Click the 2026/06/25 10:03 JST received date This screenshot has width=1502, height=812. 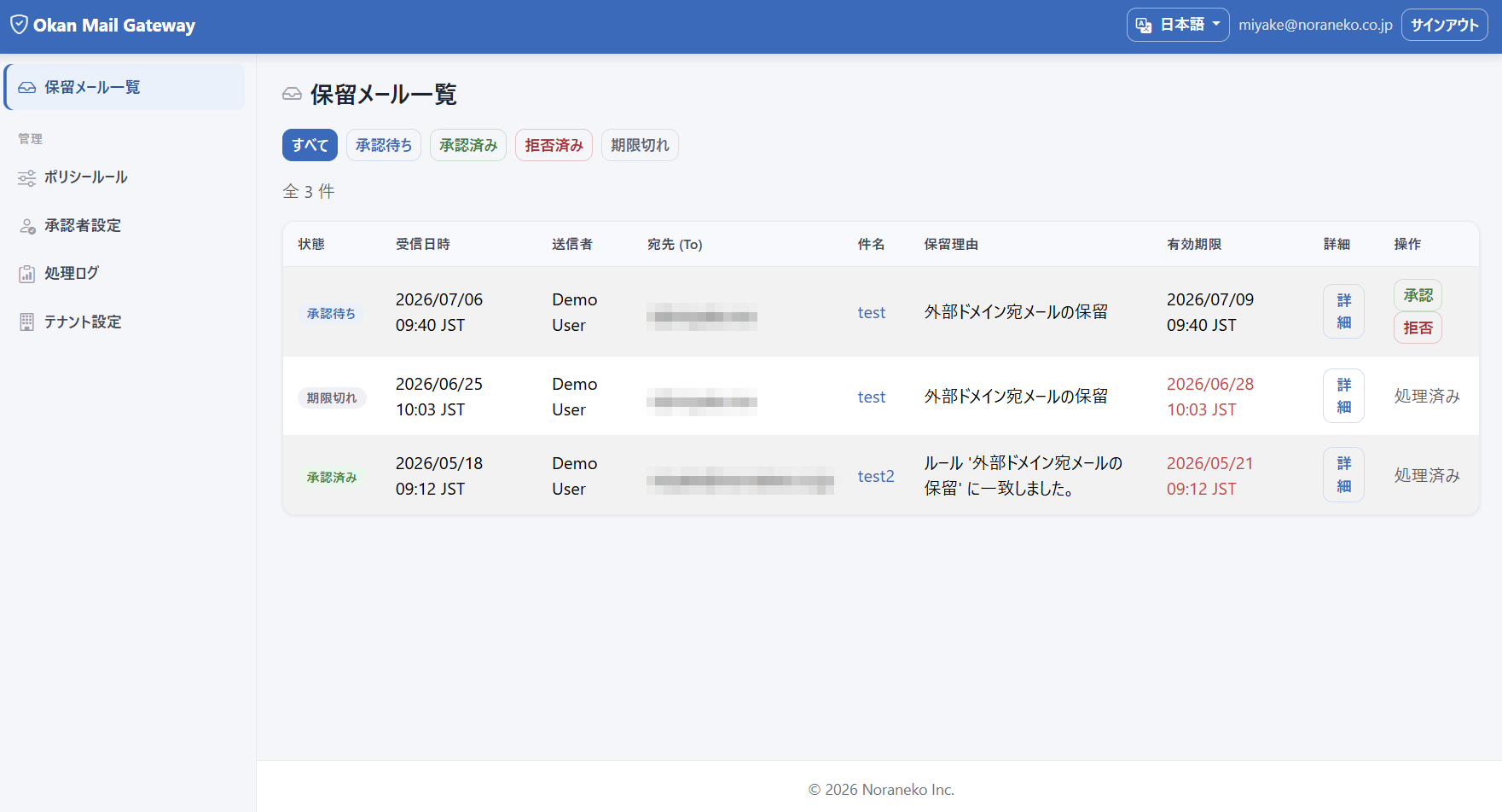point(439,397)
